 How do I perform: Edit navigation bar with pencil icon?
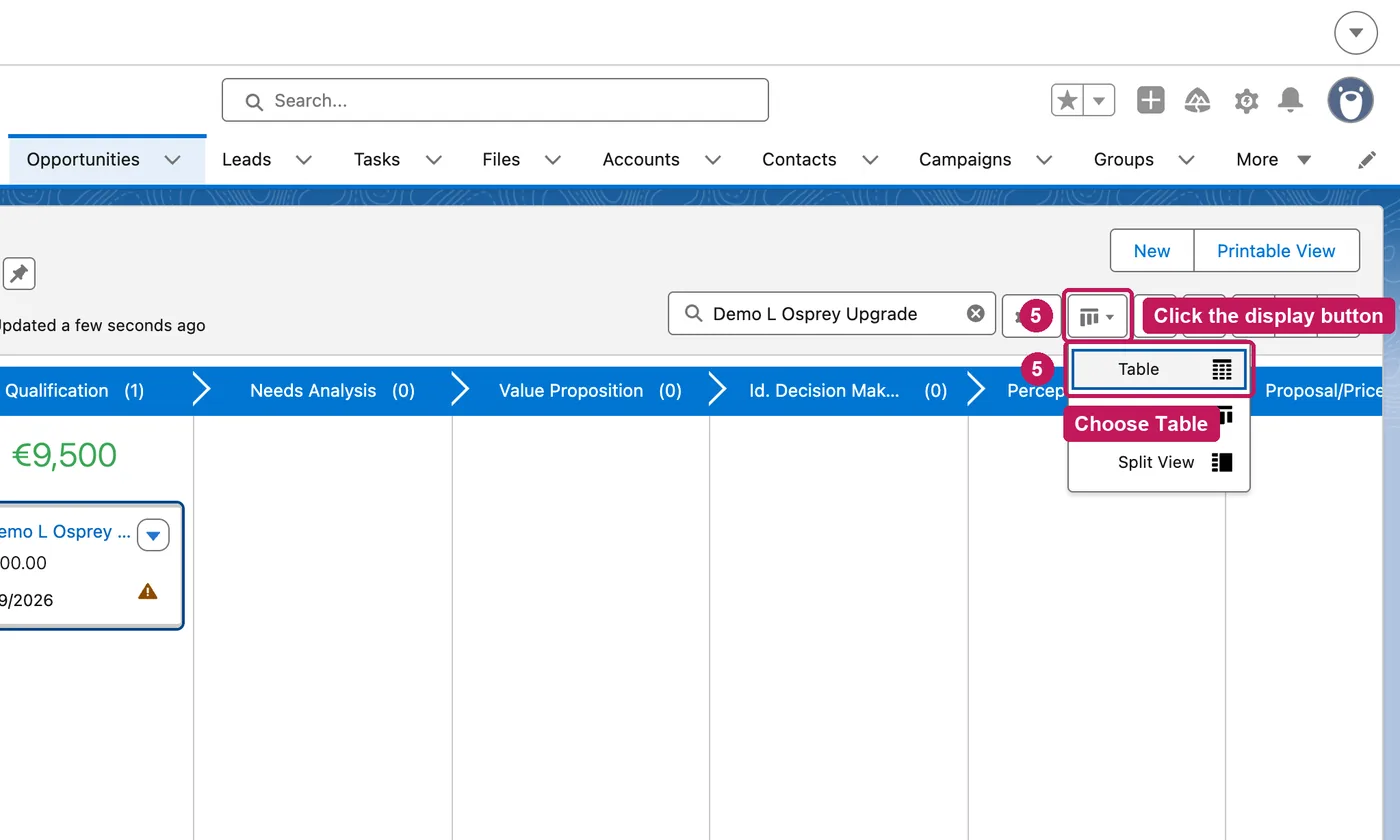(1367, 160)
